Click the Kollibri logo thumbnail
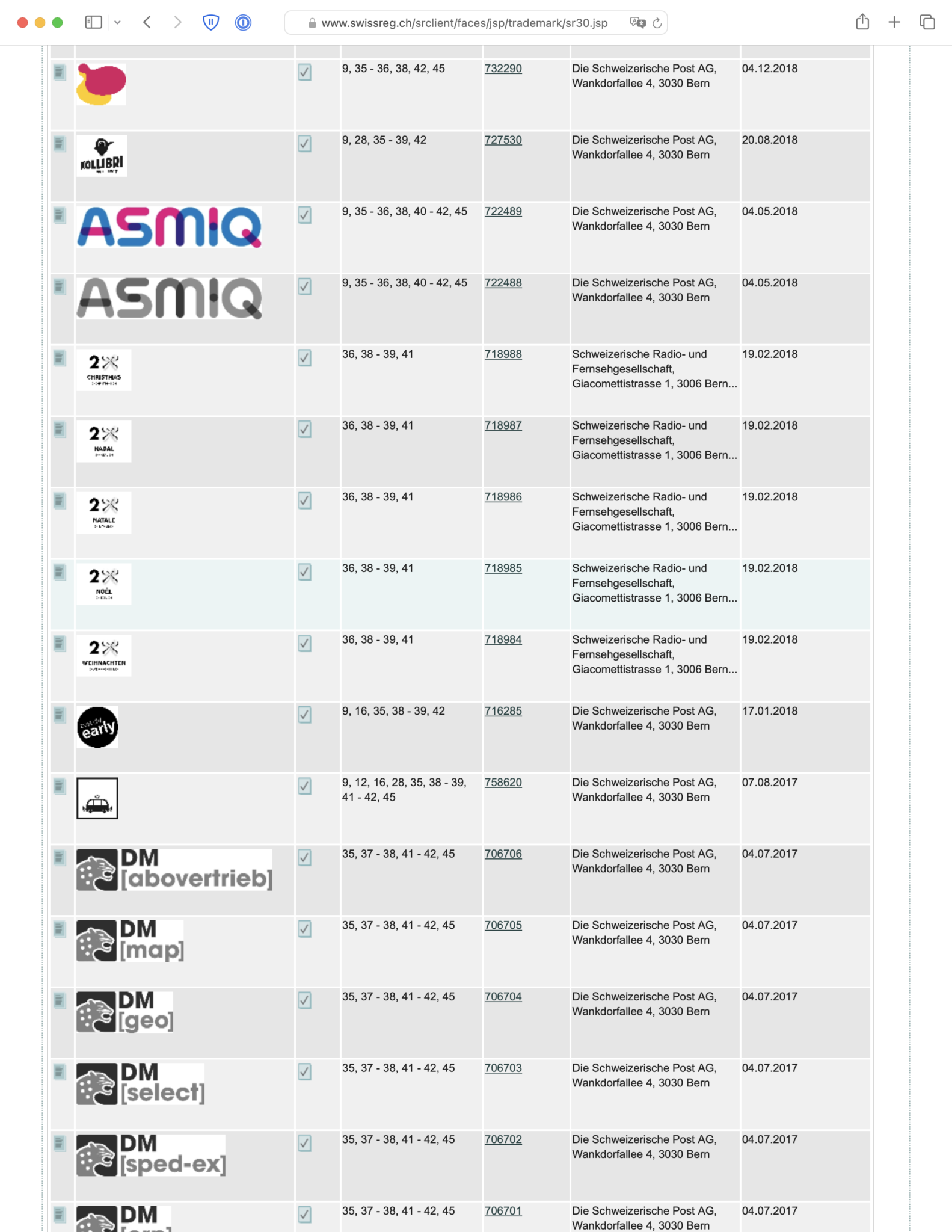 (102, 156)
